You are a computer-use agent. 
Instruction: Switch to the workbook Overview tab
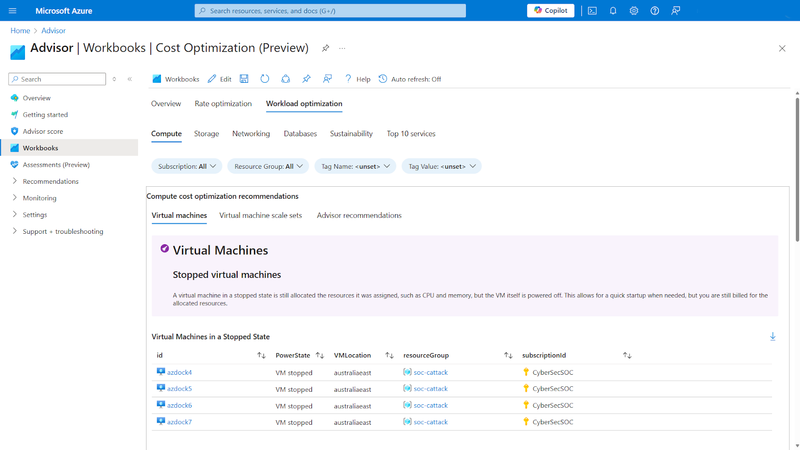[166, 104]
